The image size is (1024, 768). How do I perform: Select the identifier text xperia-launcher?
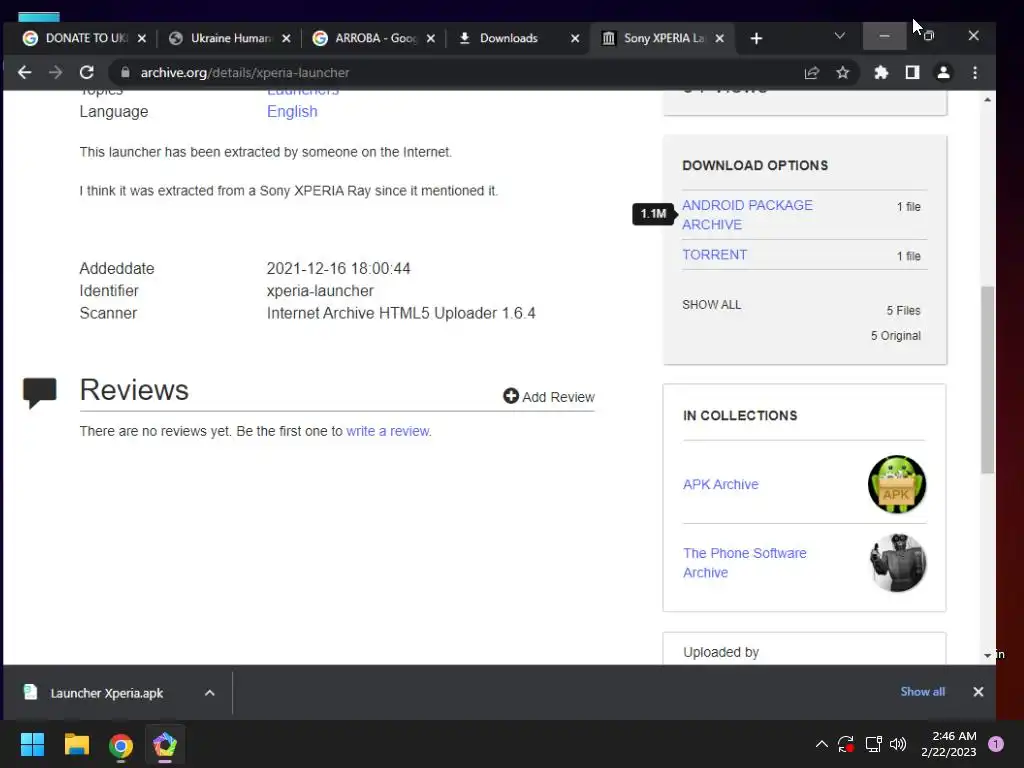pos(320,291)
